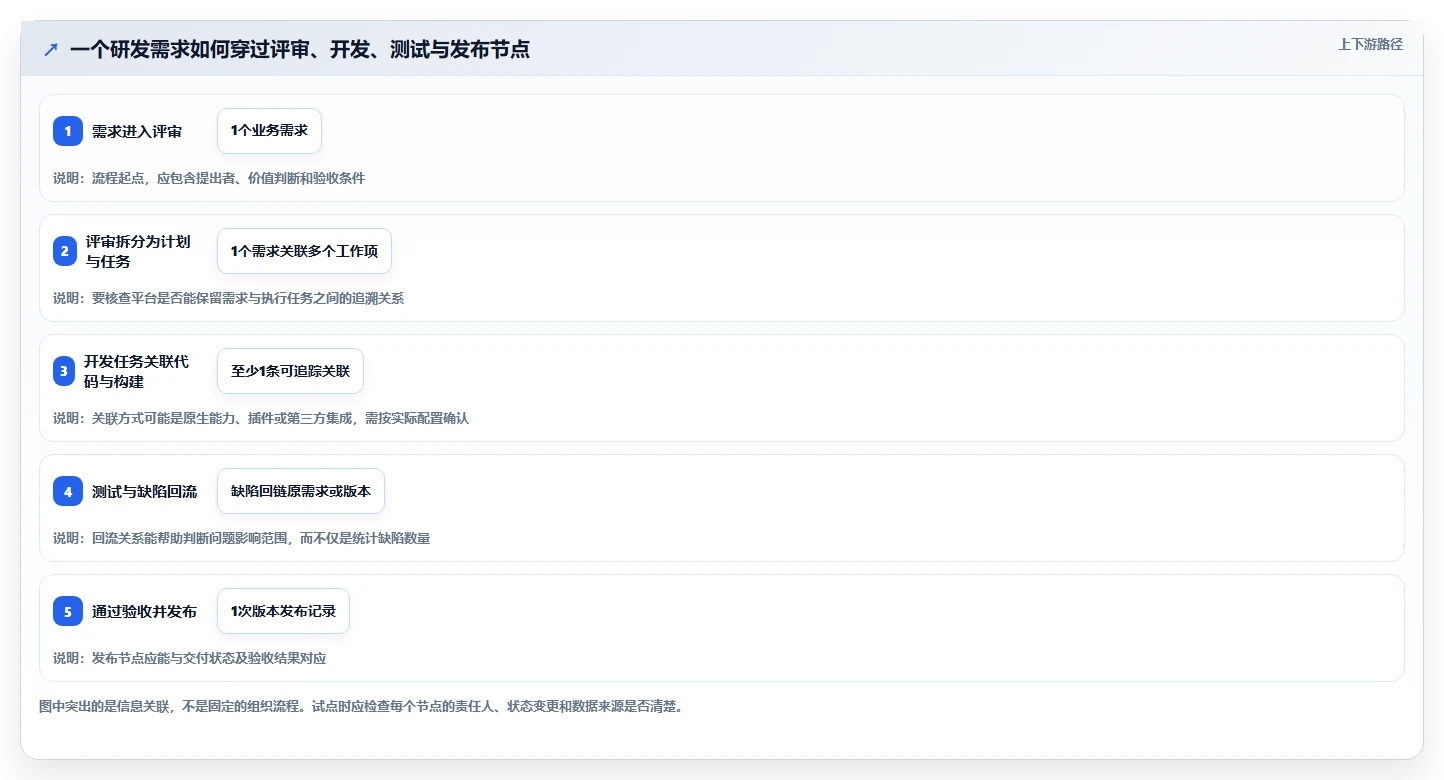This screenshot has width=1444, height=780.
Task: Click the note about 需求与执行任务之间的追溯关系
Action: click(229, 298)
